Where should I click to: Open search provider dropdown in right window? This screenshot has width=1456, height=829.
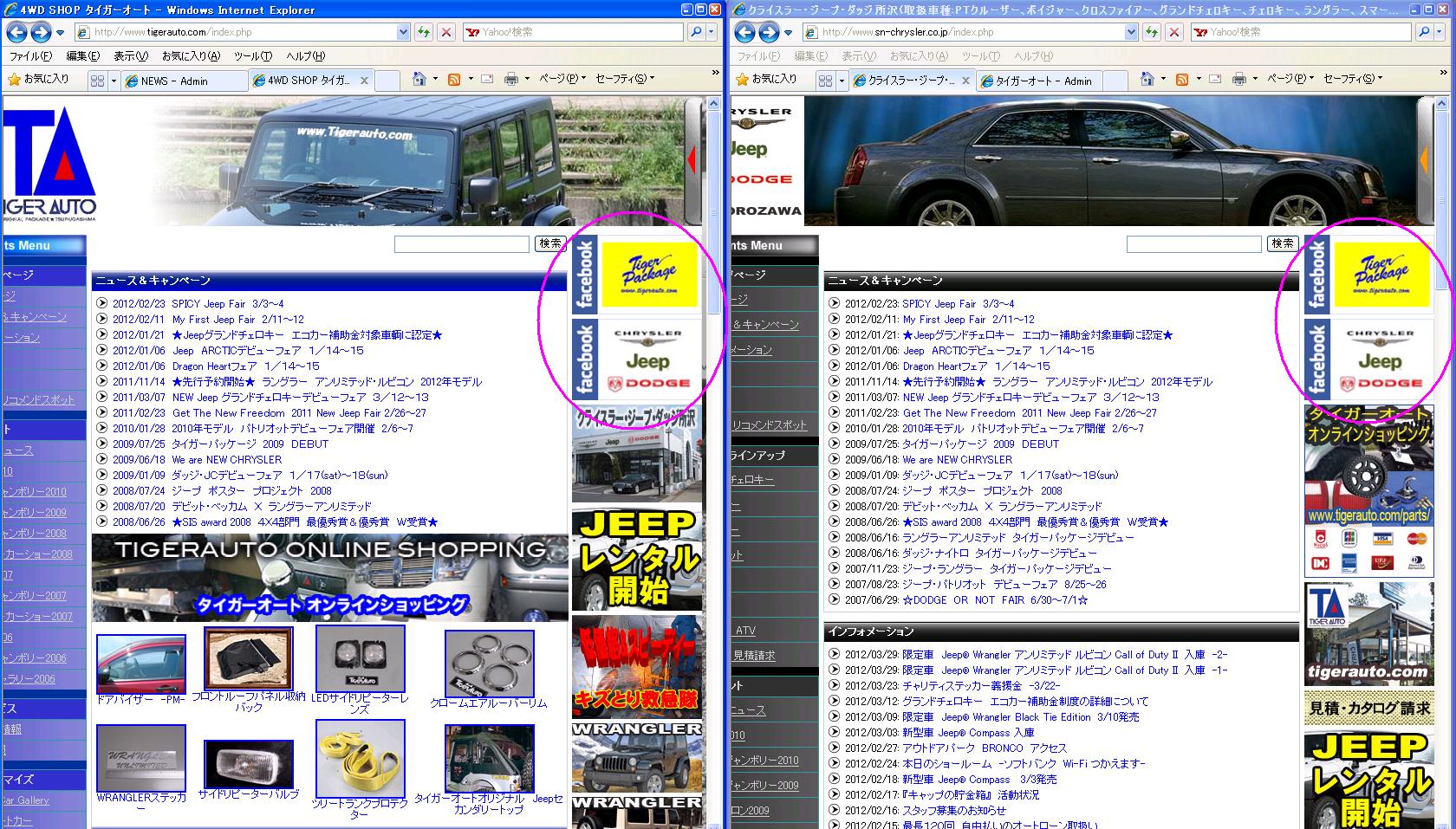(x=1440, y=32)
